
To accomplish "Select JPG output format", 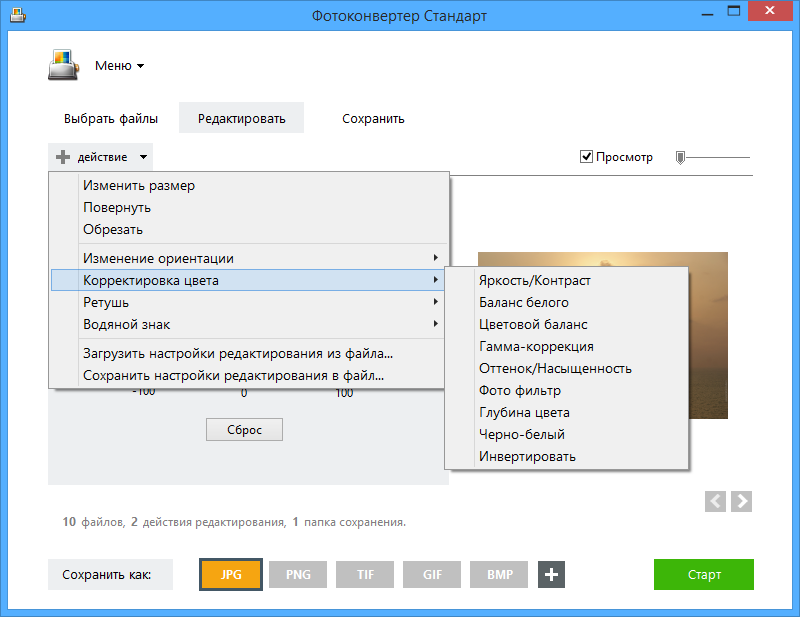I will (231, 575).
